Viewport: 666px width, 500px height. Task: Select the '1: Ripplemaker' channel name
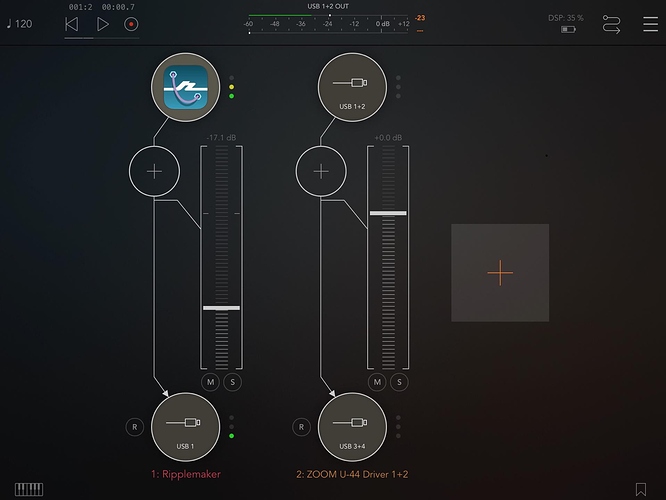click(186, 474)
